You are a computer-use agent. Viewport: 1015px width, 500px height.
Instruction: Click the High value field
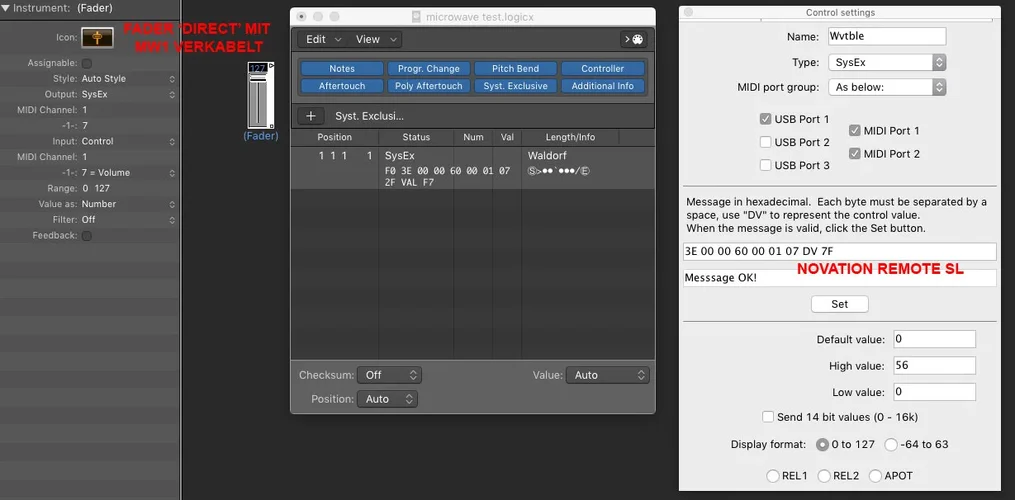click(x=934, y=365)
